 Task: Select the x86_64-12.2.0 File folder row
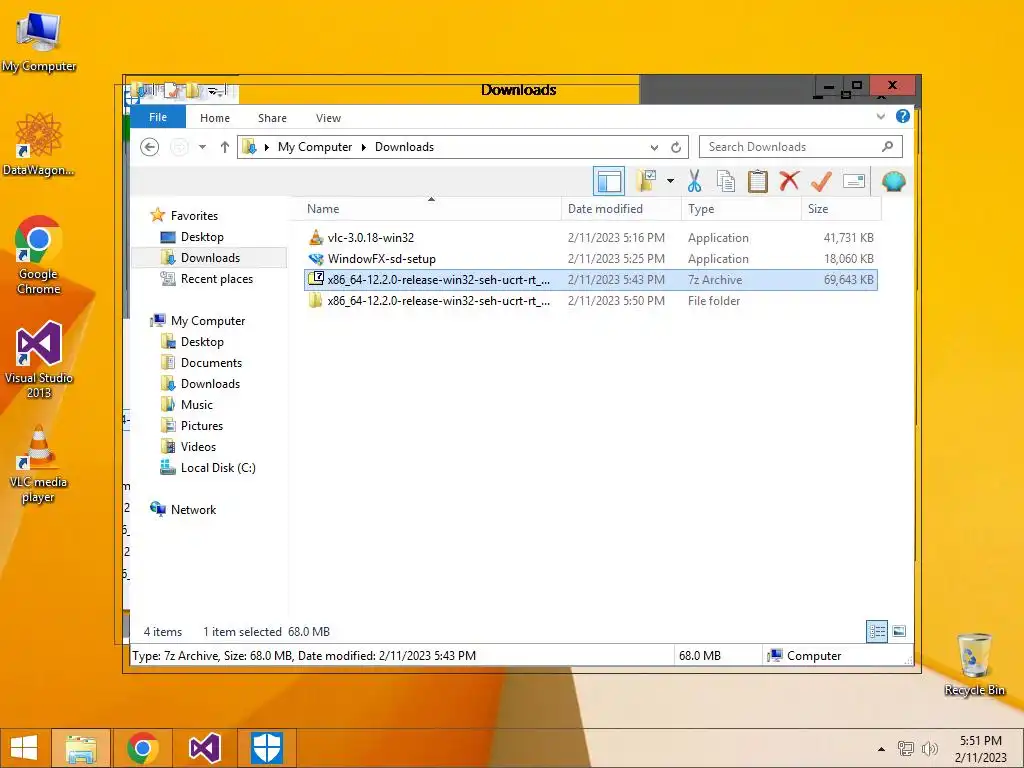point(590,300)
